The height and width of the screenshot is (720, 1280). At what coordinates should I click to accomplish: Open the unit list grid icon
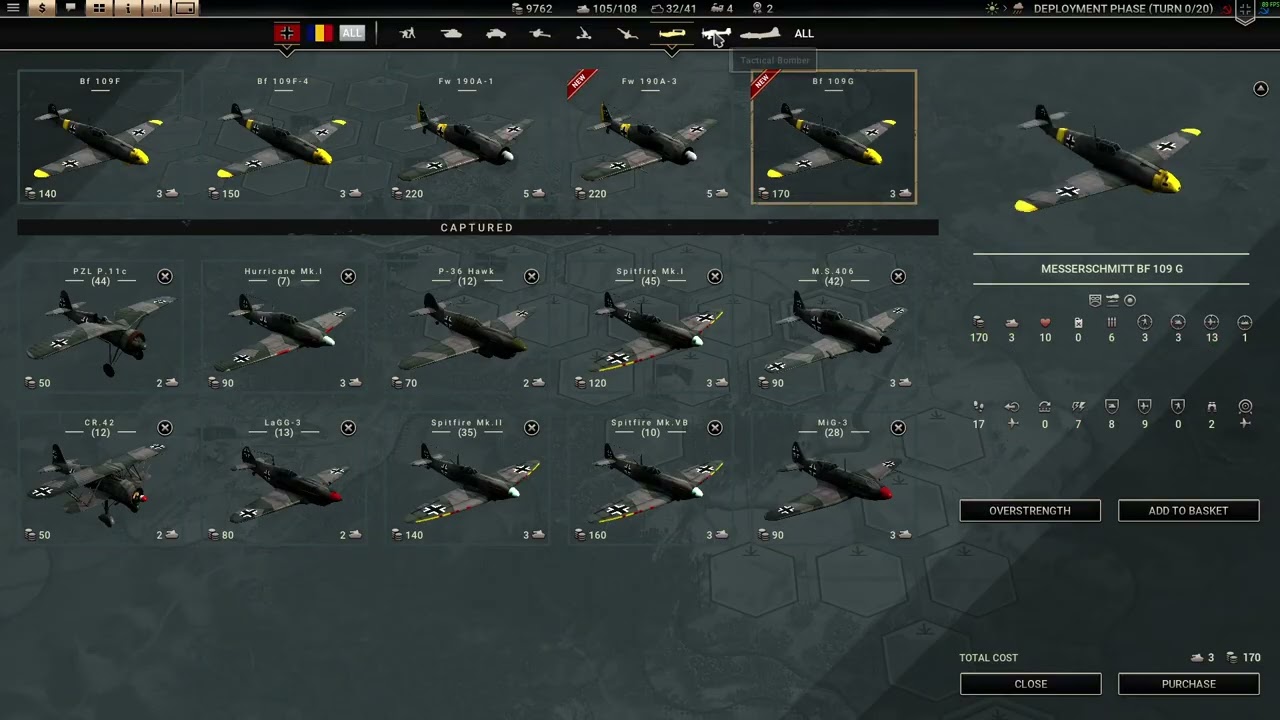point(99,8)
